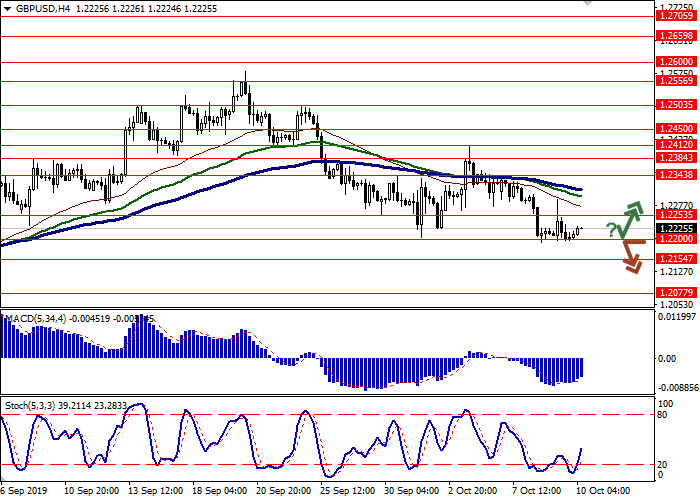The image size is (700, 500).
Task: Select the 1.26000 price level label
Action: pyautogui.click(x=676, y=62)
